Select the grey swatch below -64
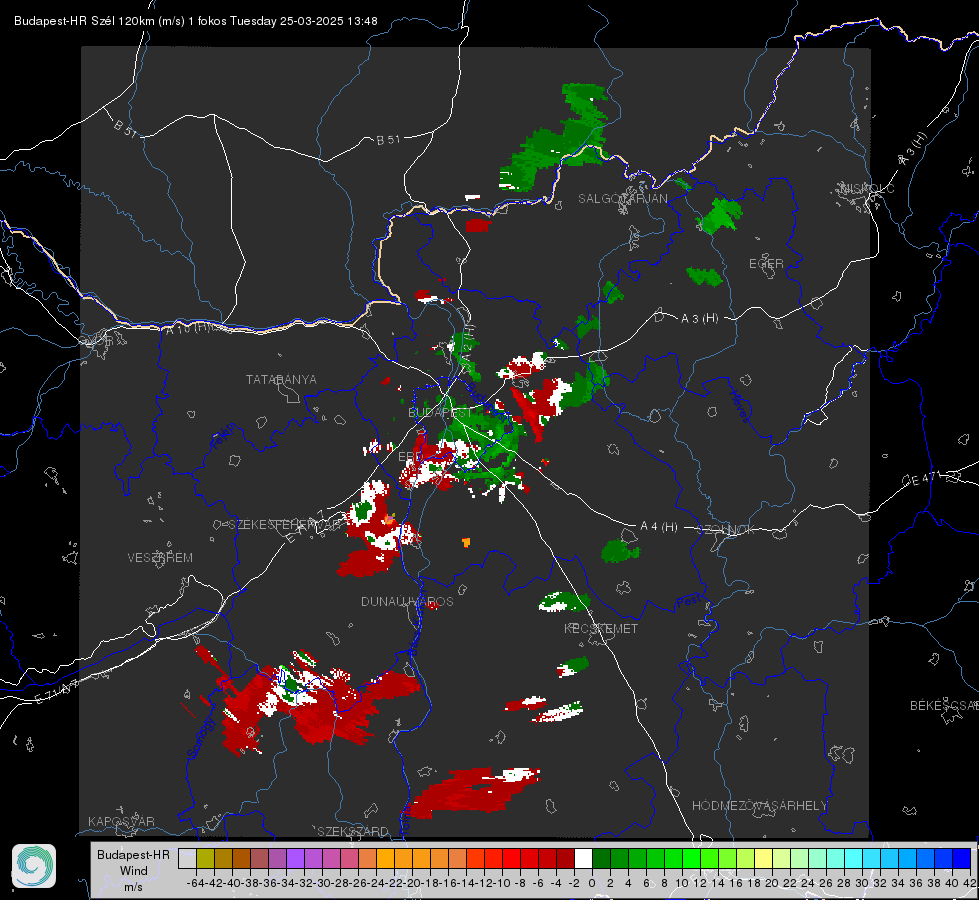The height and width of the screenshot is (900, 979). 187,858
